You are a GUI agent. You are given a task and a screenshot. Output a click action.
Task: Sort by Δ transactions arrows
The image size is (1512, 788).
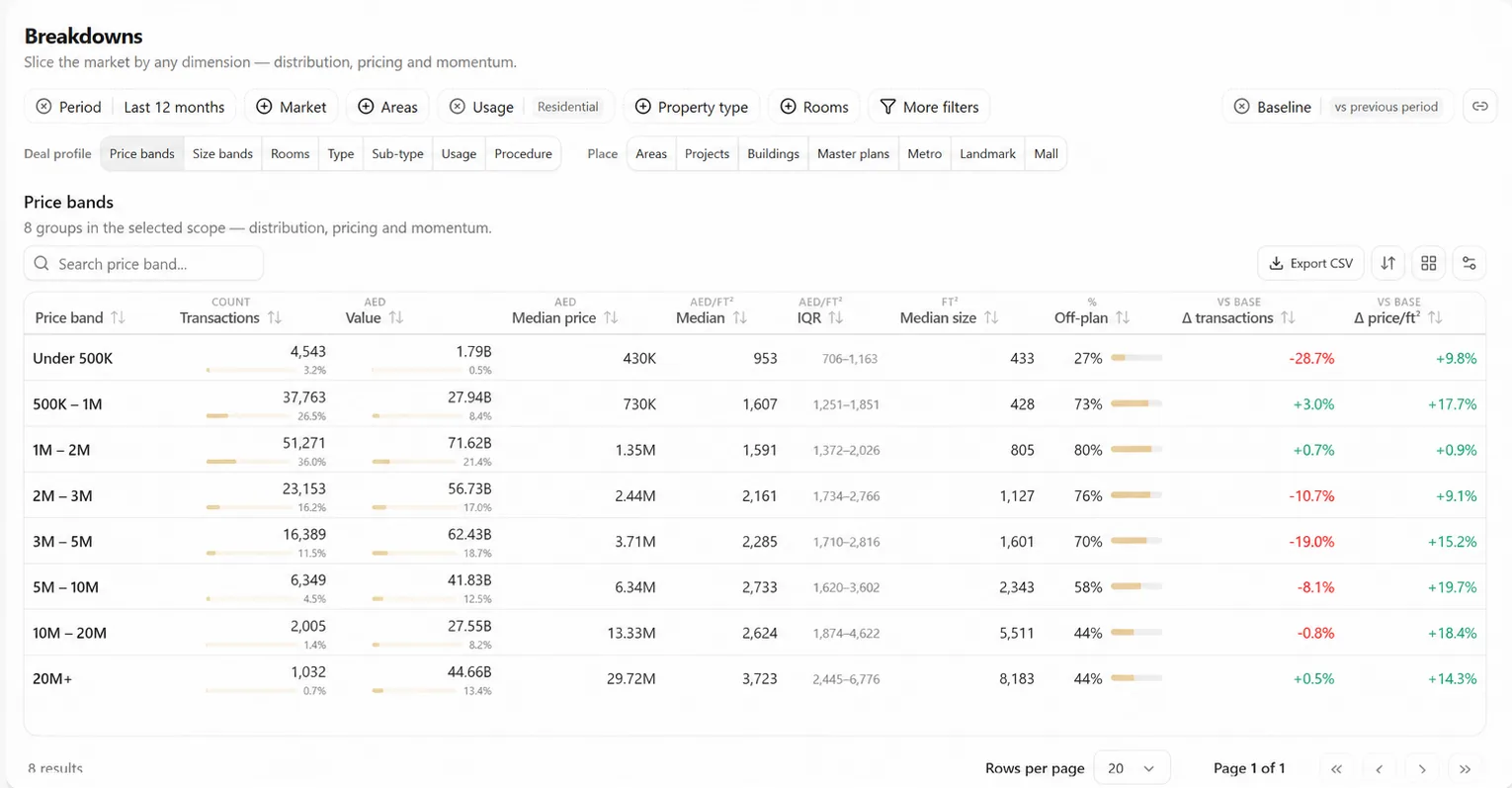(1287, 317)
